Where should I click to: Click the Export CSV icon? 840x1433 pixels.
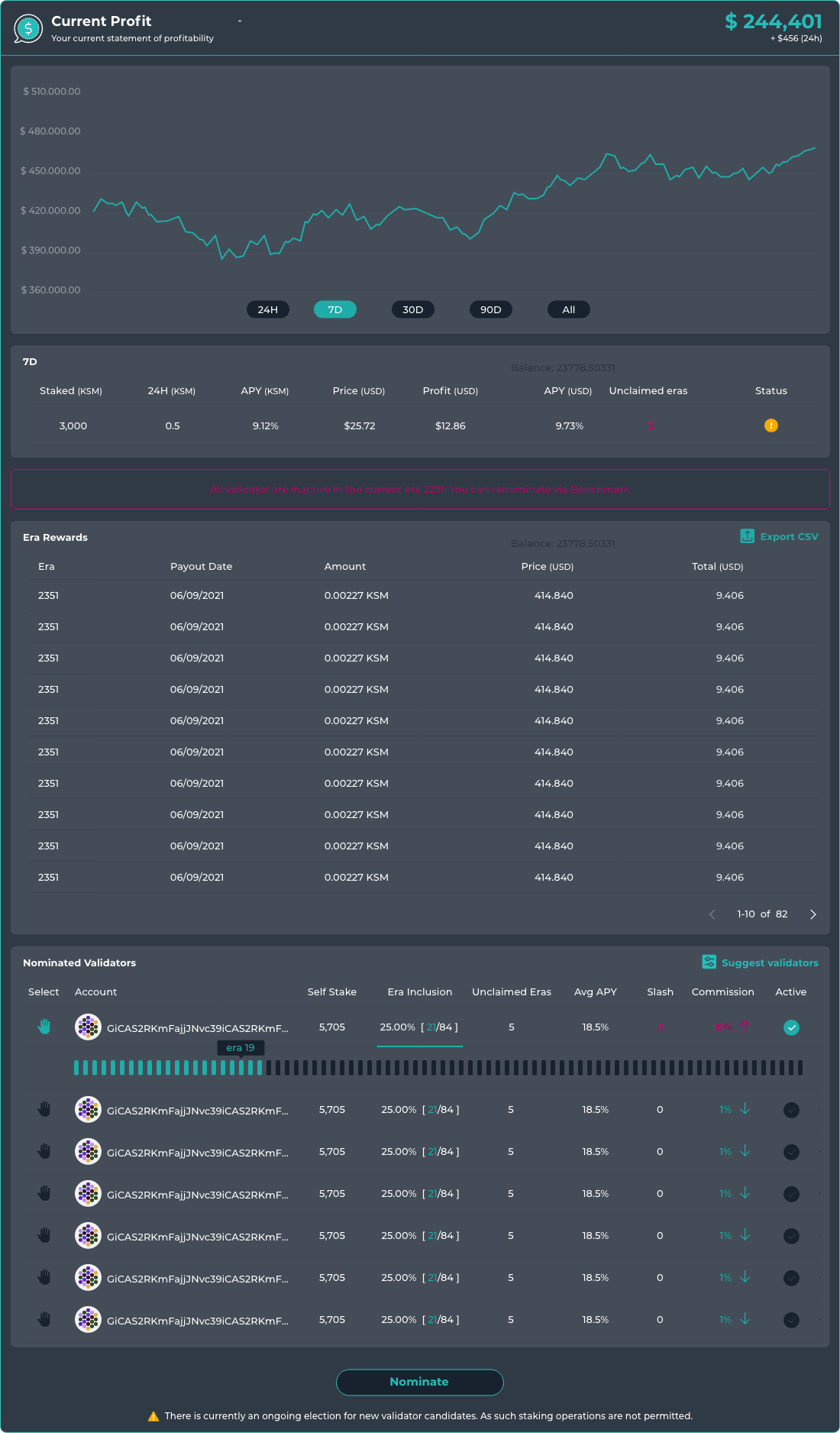pos(747,536)
